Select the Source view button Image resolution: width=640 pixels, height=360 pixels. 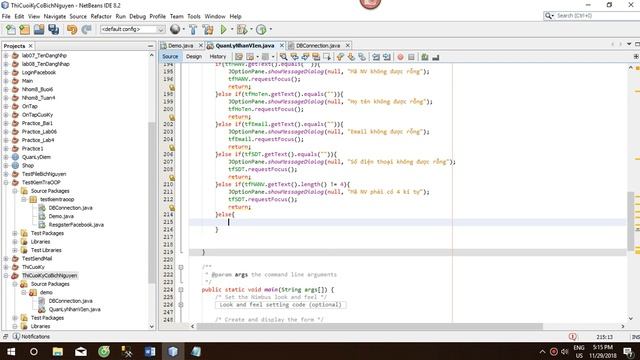click(x=170, y=57)
